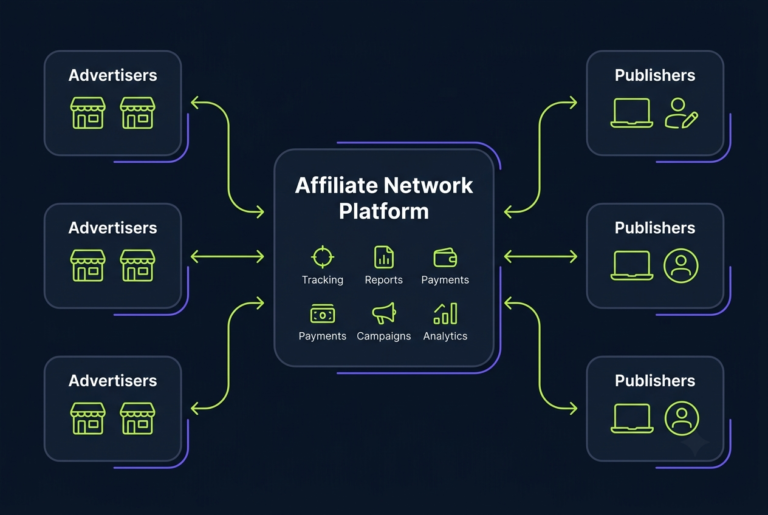Image resolution: width=768 pixels, height=515 pixels.
Task: Click the left store icon in top Advertisers card
Action: coord(88,113)
